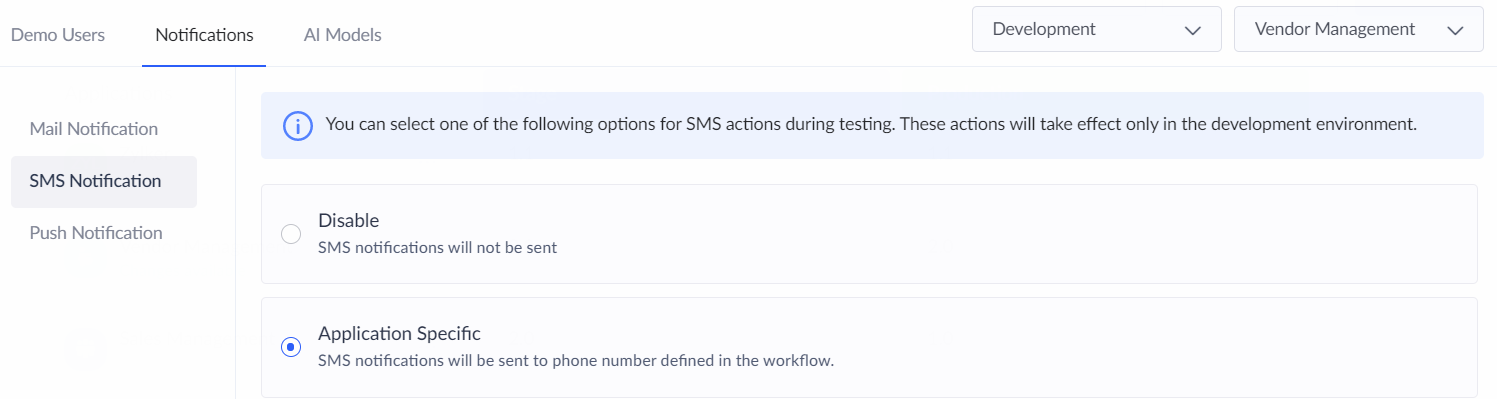
Task: Select the Application Specific radio button
Action: 291,347
